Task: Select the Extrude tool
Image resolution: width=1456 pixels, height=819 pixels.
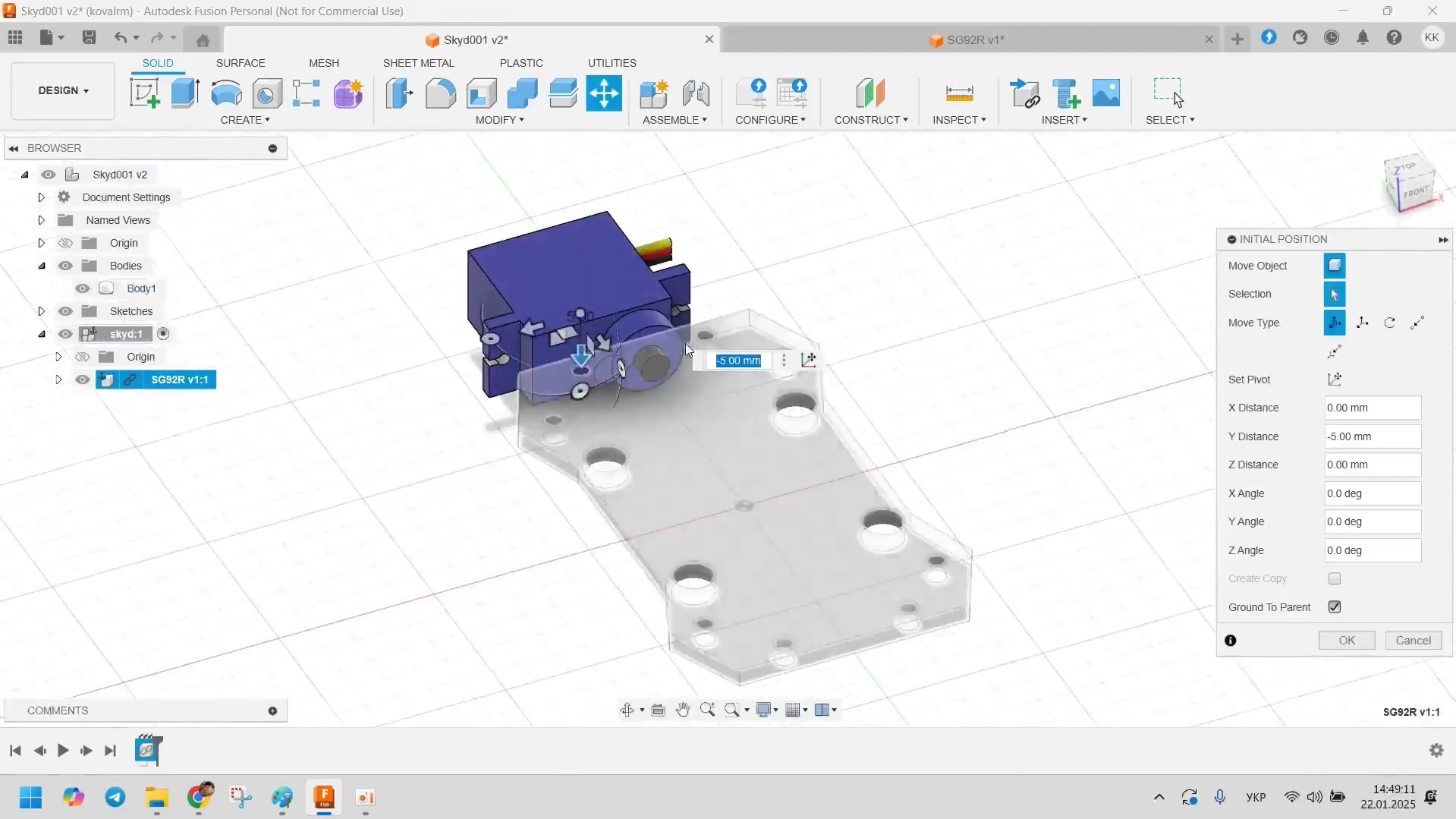Action: [185, 93]
